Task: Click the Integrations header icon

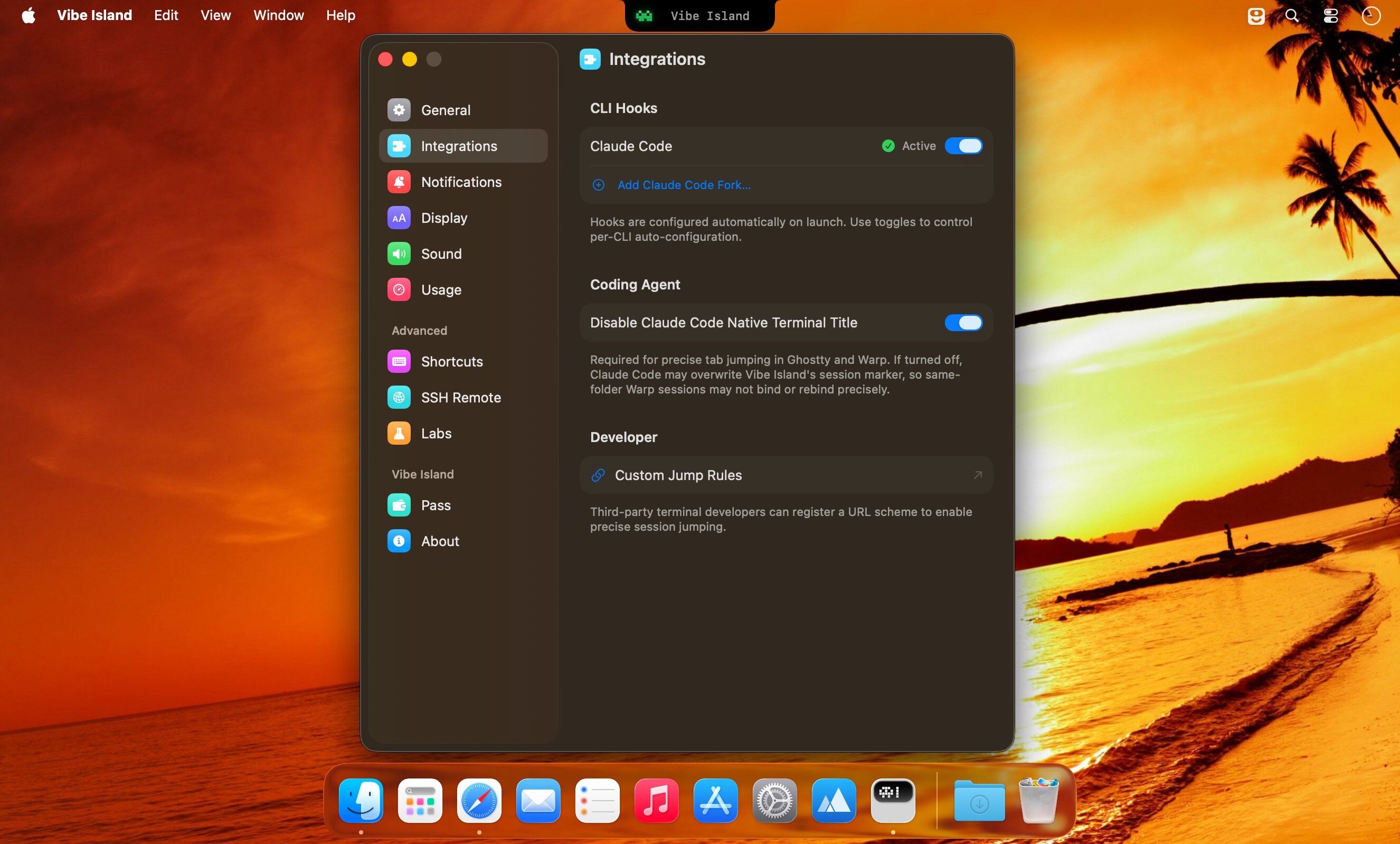Action: [590, 59]
